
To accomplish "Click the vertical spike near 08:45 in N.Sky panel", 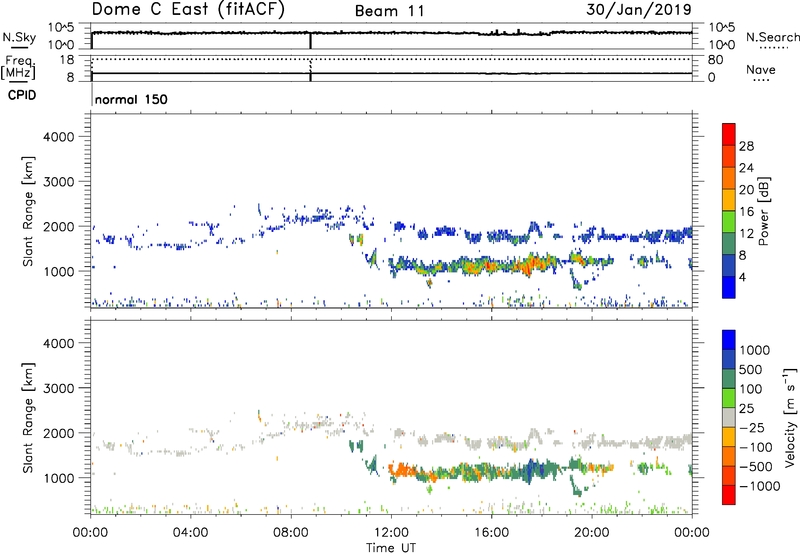I will pyautogui.click(x=310, y=41).
